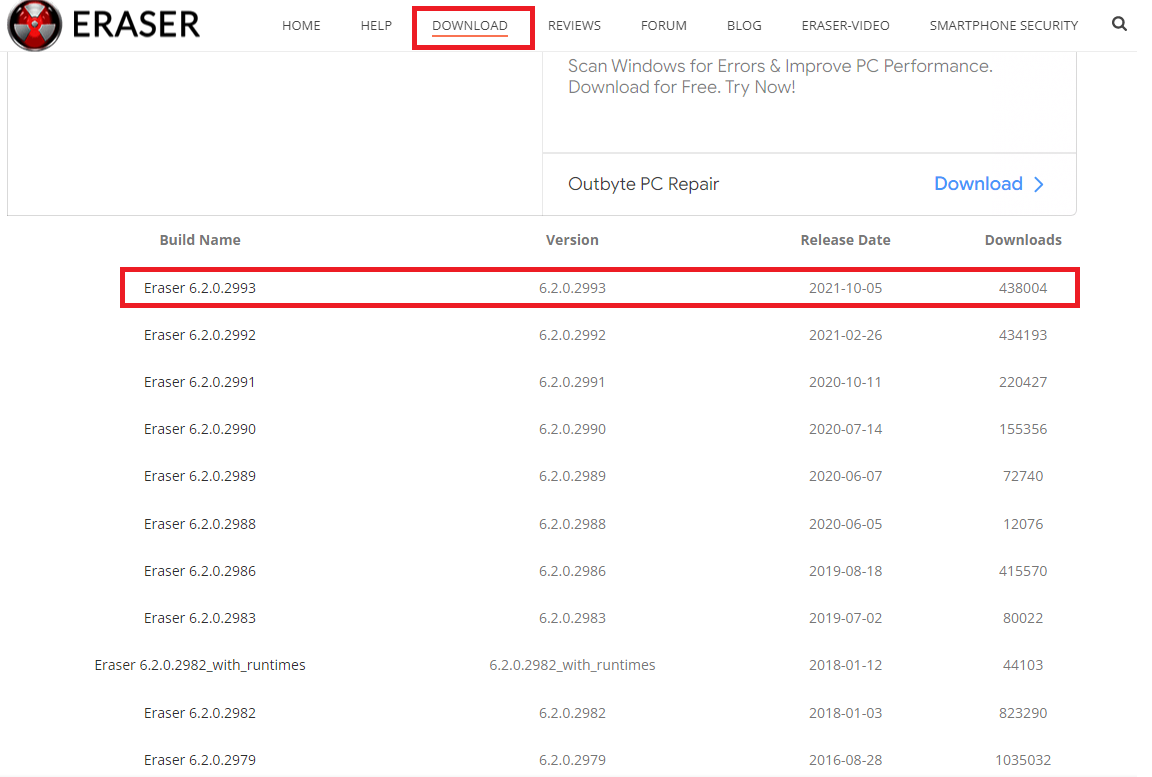
Task: Click release date 2016-08-28
Action: tap(846, 760)
